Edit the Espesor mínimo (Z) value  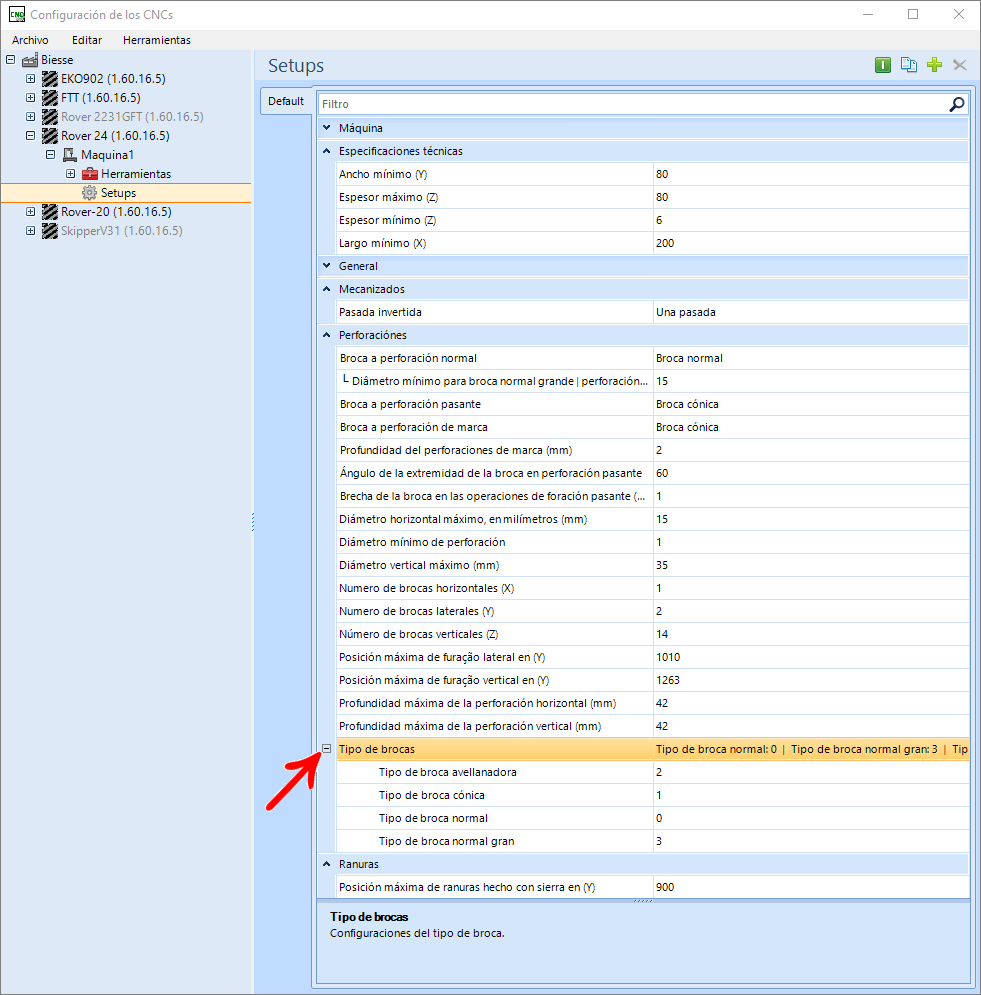click(811, 220)
